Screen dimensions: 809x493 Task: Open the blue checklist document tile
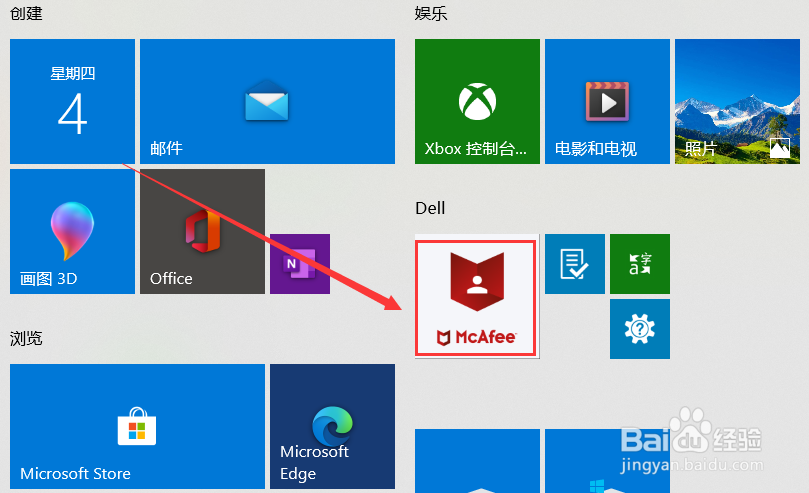pos(575,264)
